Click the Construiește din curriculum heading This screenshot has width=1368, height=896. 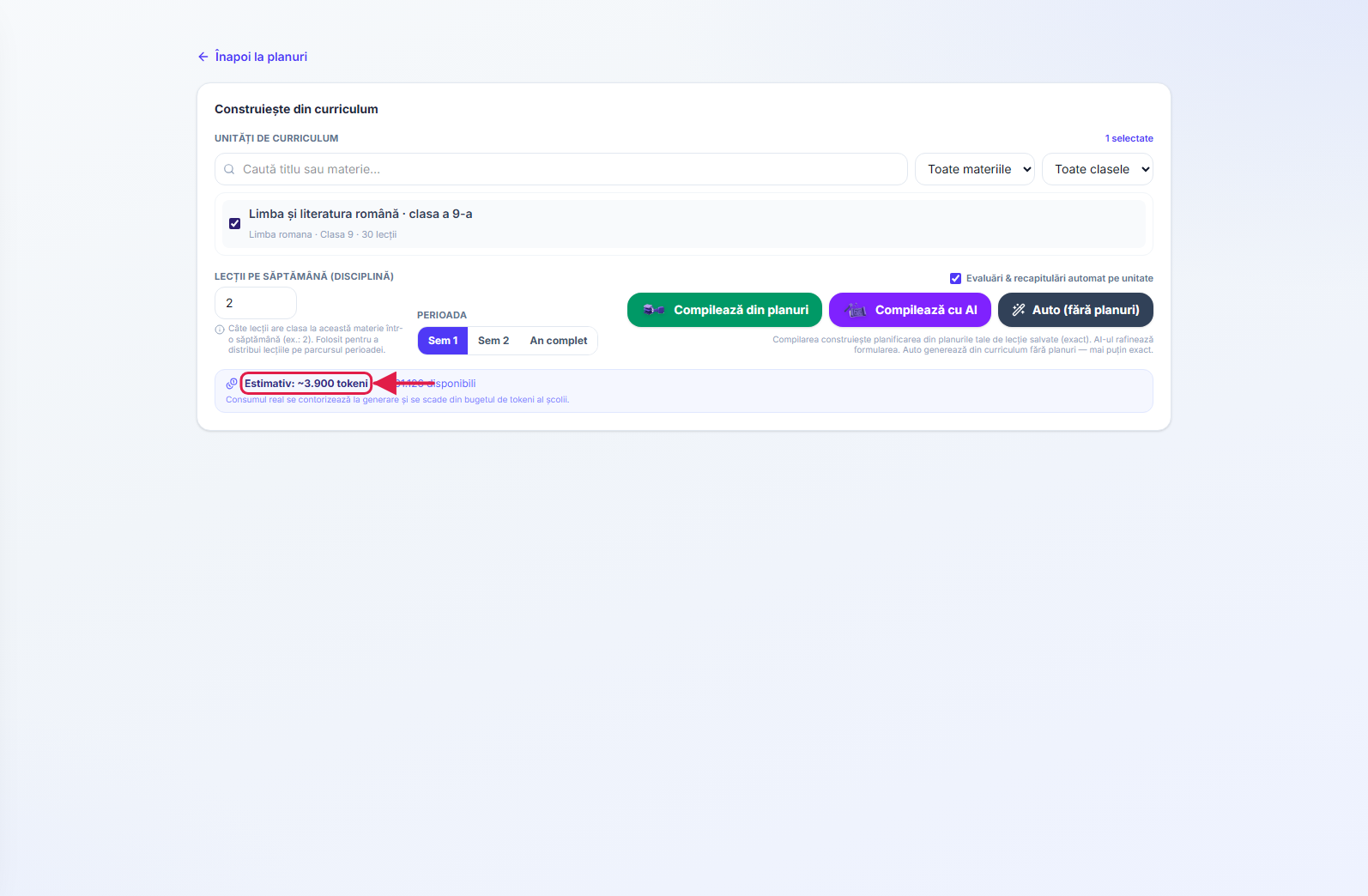tap(296, 109)
